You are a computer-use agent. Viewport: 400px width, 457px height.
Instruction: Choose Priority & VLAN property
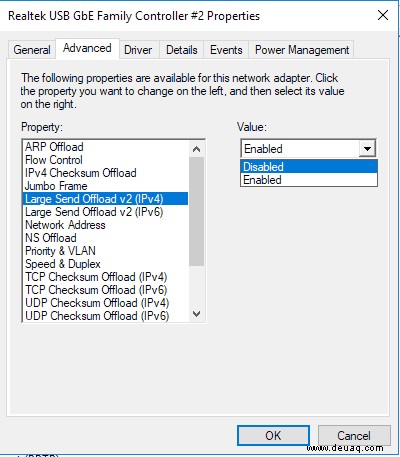(x=106, y=251)
